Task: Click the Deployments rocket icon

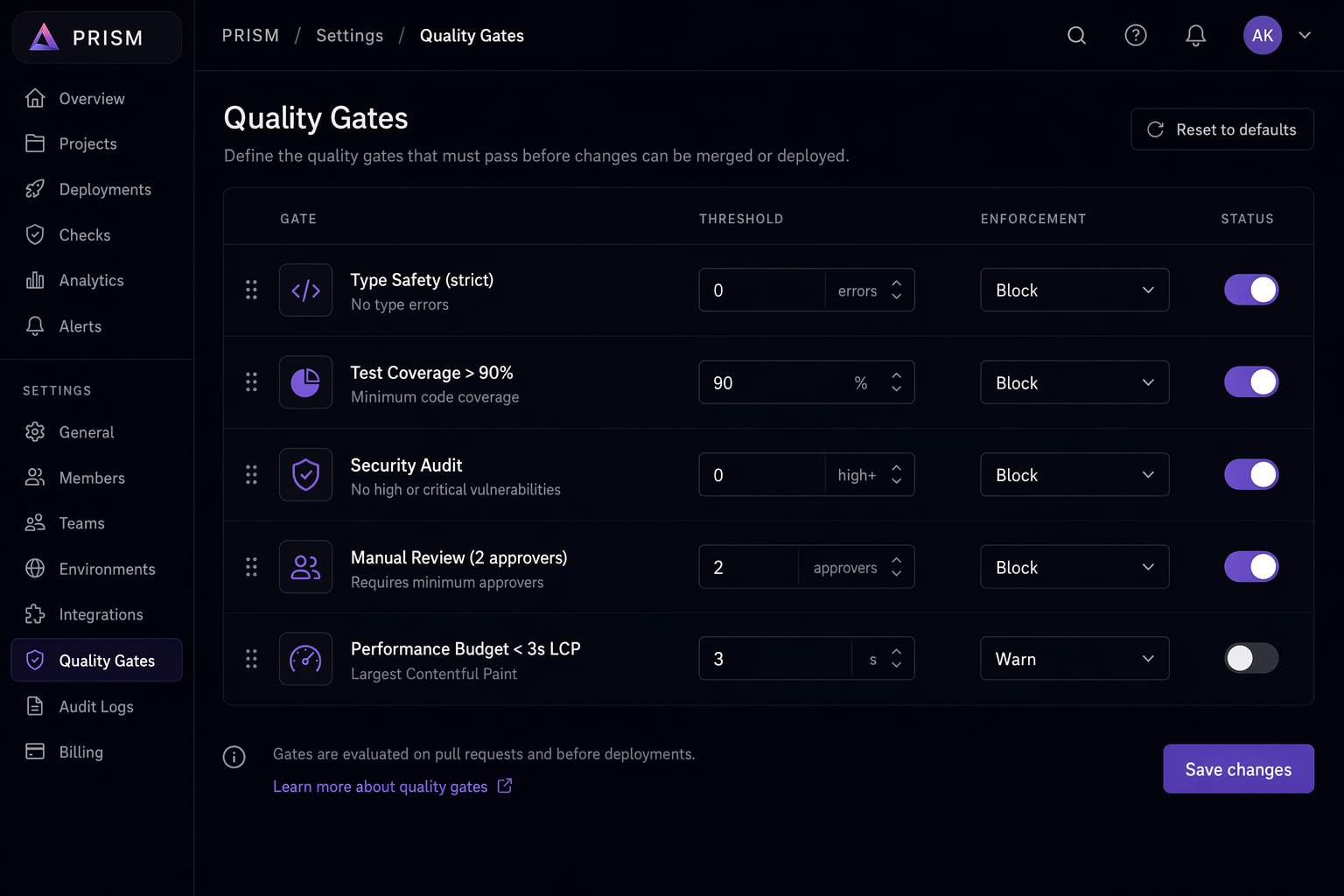Action: point(35,189)
